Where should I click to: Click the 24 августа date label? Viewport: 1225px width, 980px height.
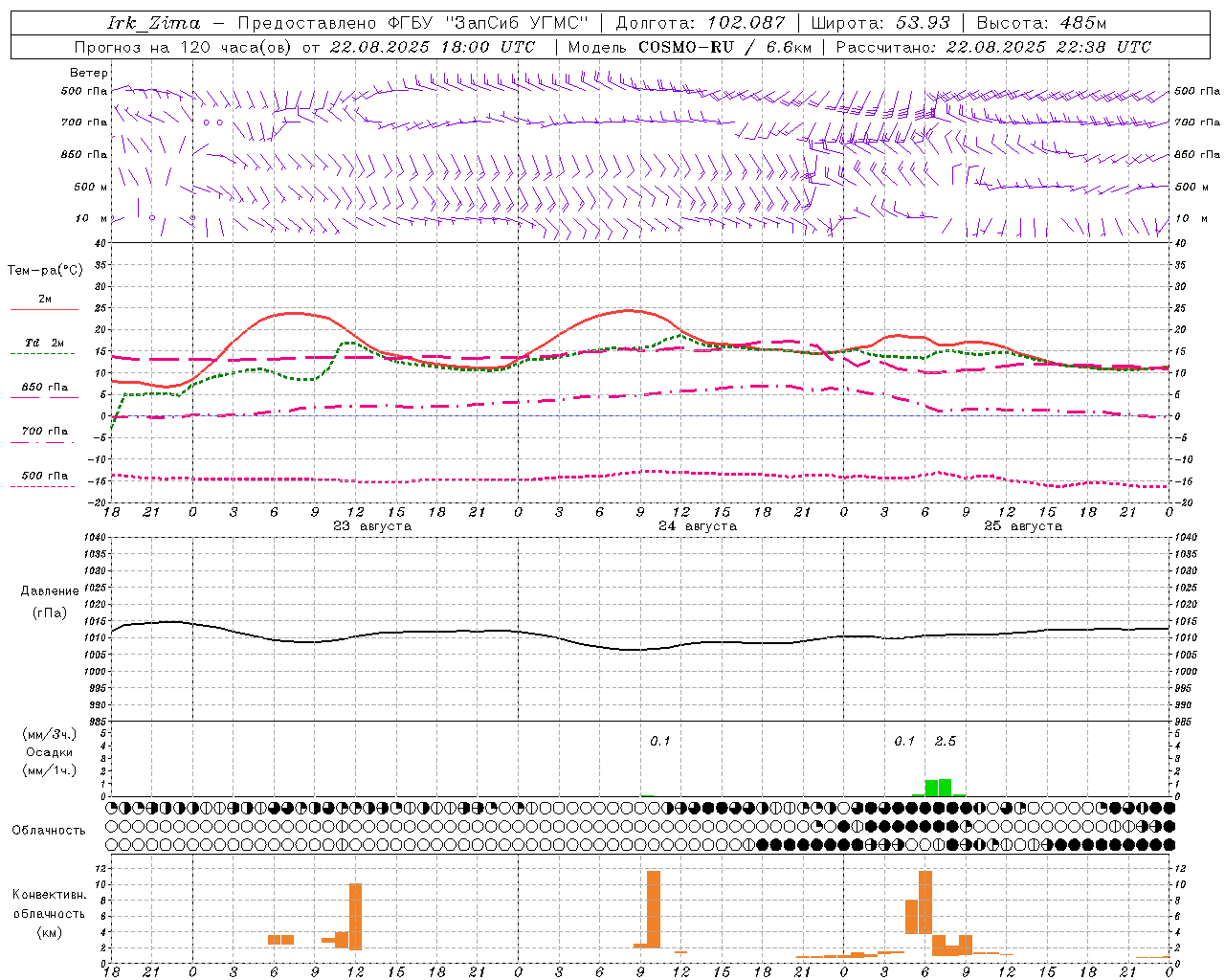point(698,526)
